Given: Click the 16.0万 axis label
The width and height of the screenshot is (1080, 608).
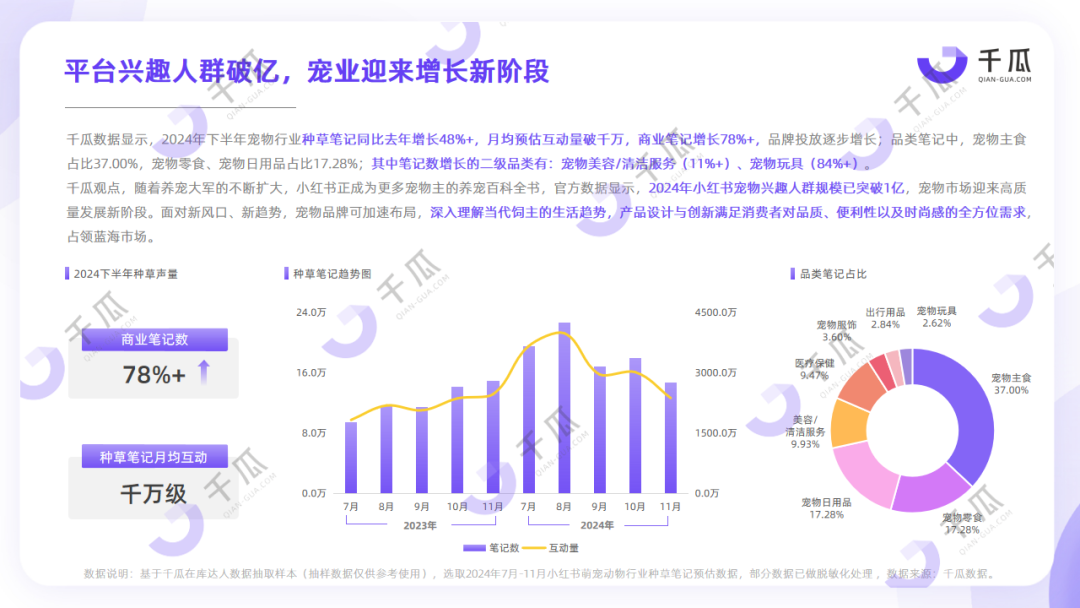Looking at the screenshot, I should [x=311, y=373].
